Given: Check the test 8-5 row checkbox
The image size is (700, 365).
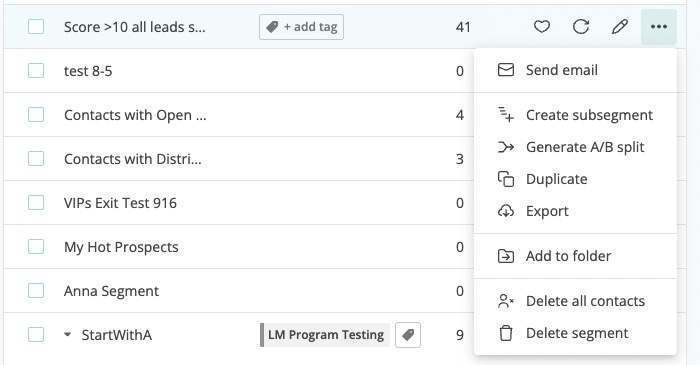Looking at the screenshot, I should click(36, 71).
